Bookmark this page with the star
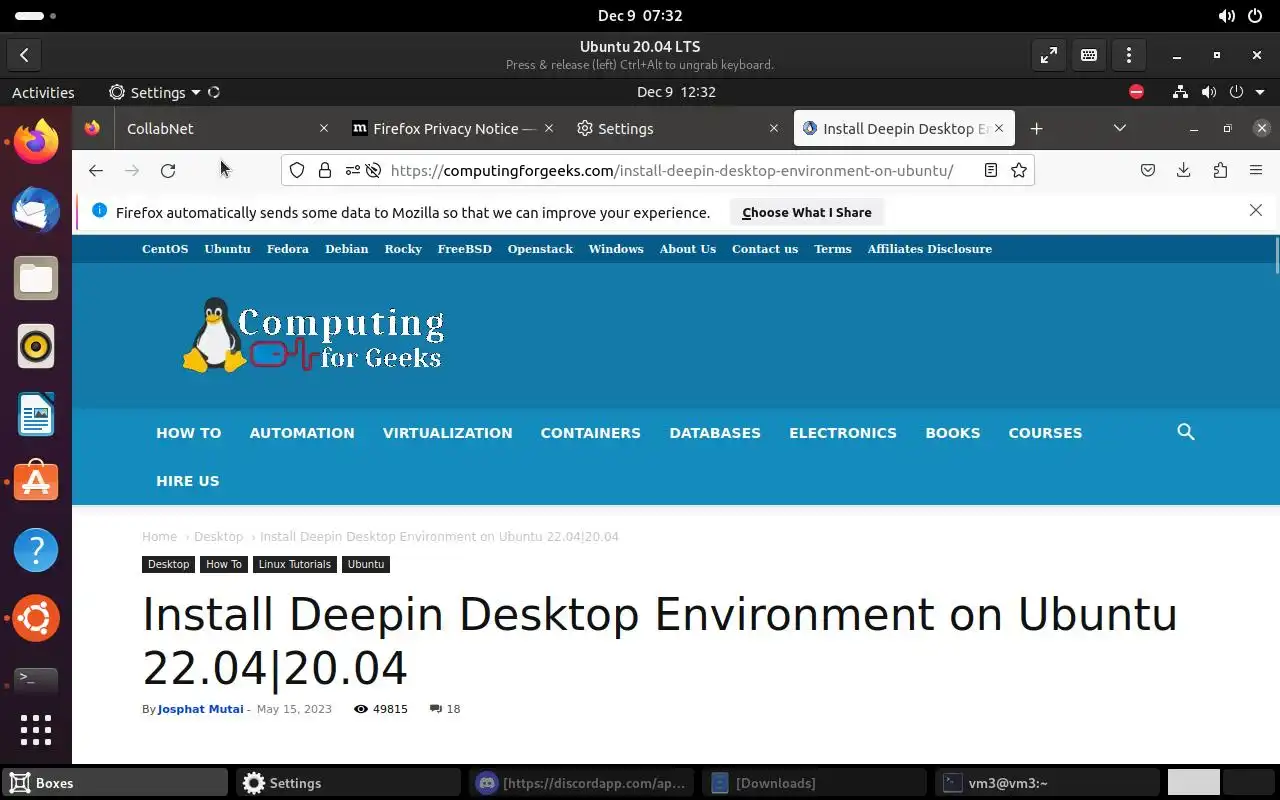 tap(1019, 170)
